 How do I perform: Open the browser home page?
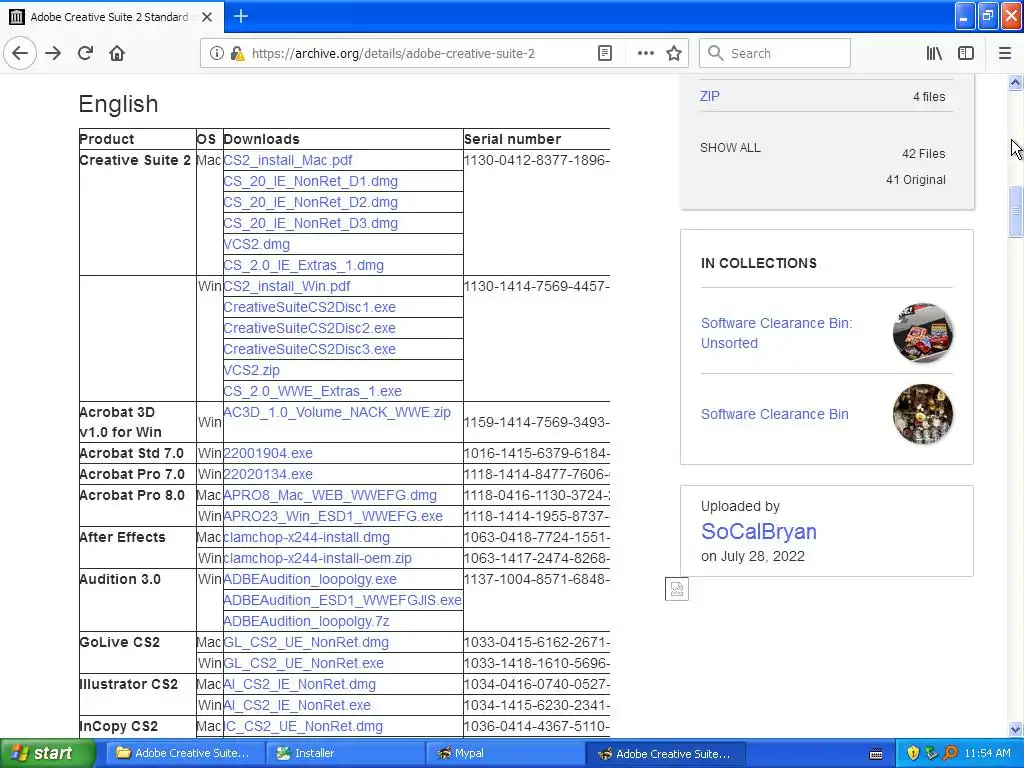(117, 53)
